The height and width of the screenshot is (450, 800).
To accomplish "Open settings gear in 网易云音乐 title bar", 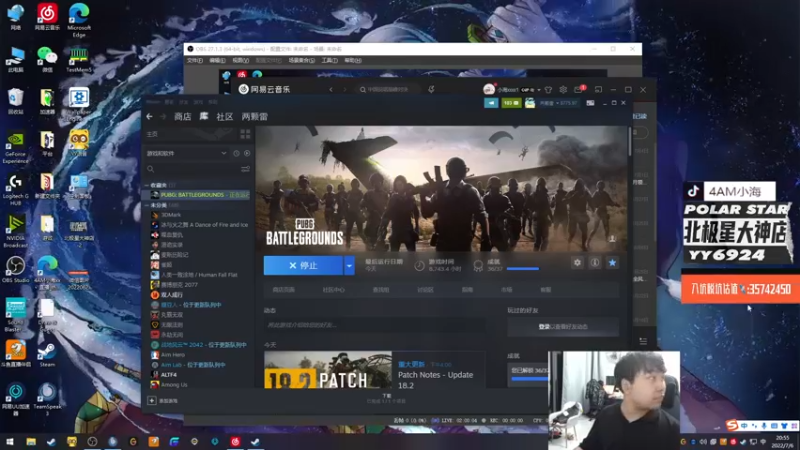I will 563,90.
